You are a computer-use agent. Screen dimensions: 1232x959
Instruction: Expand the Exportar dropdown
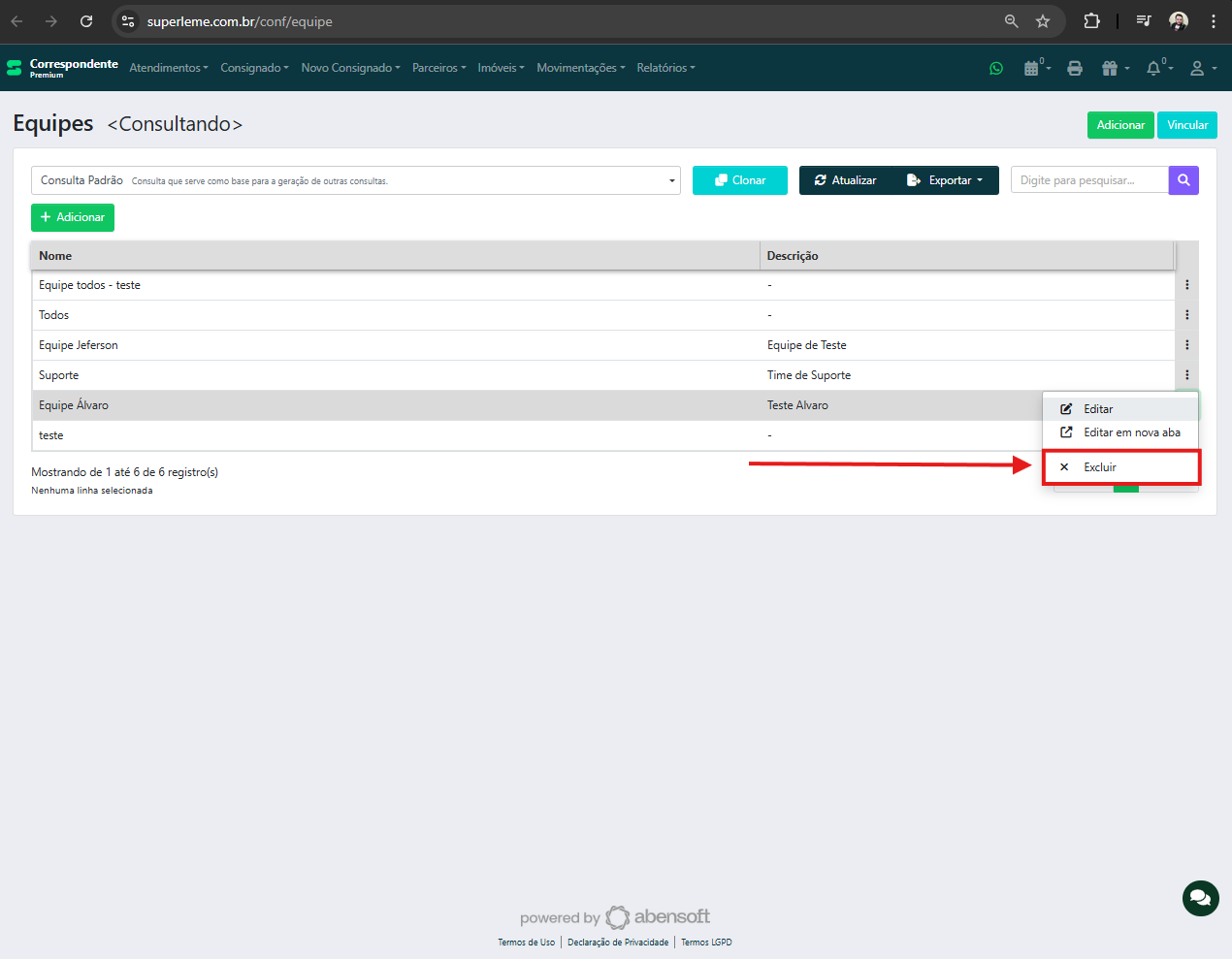[945, 180]
